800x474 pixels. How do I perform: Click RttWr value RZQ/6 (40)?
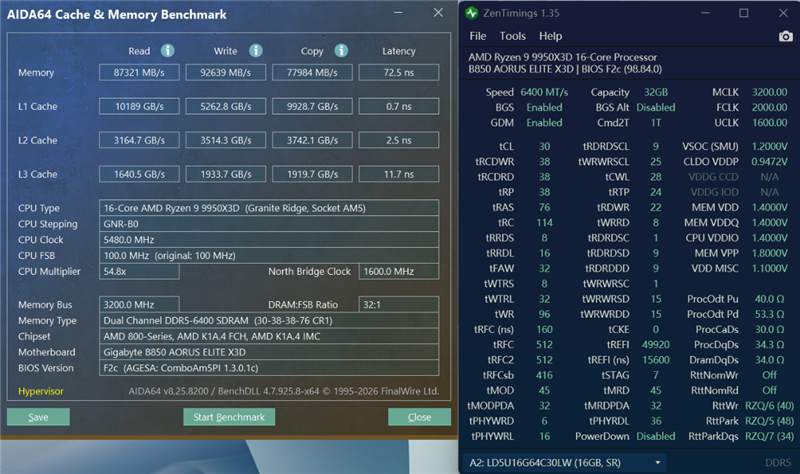coord(769,406)
